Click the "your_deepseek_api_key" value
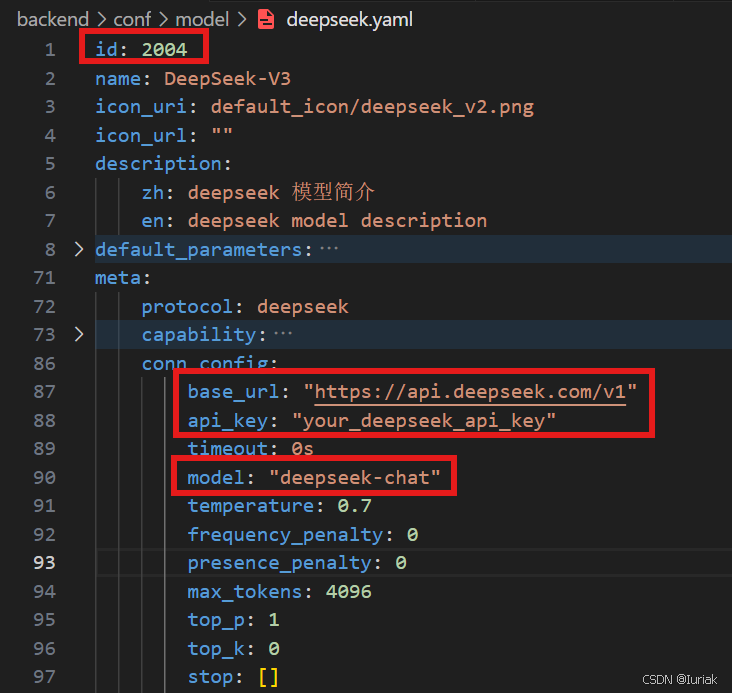This screenshot has height=693, width=732. coord(424,421)
